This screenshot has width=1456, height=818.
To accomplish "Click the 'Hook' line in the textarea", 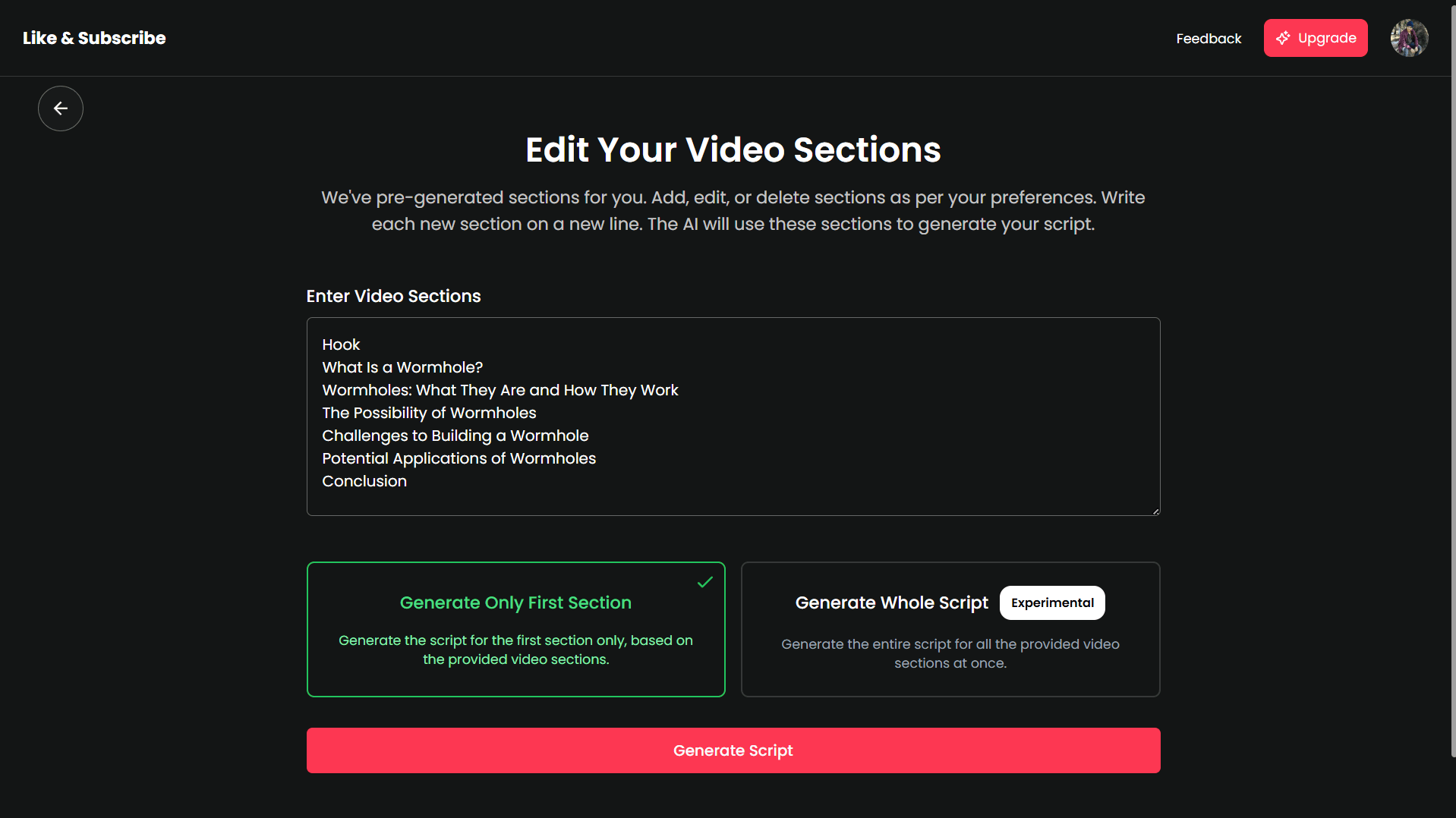I will [x=341, y=345].
